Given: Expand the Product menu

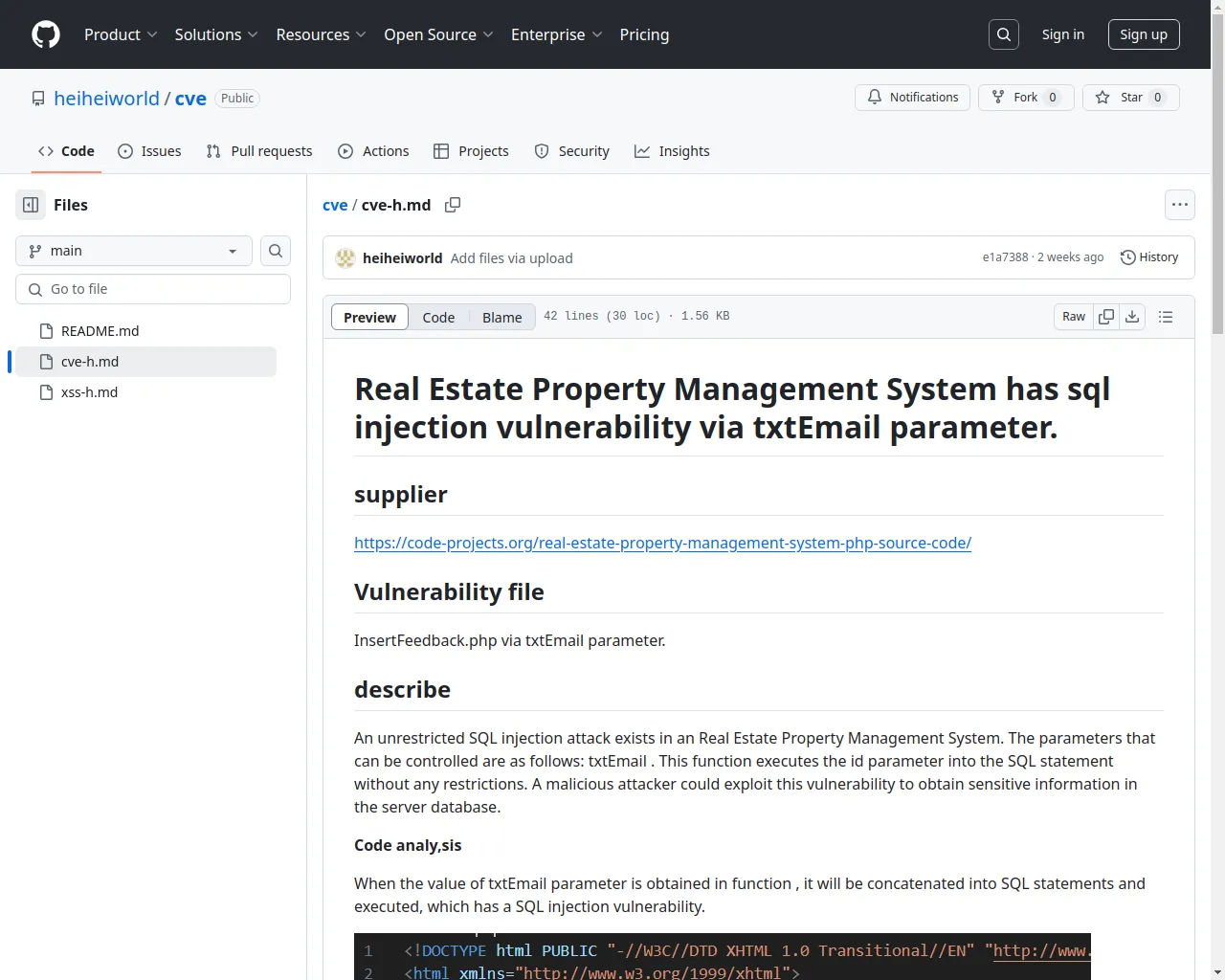Looking at the screenshot, I should coord(121,34).
